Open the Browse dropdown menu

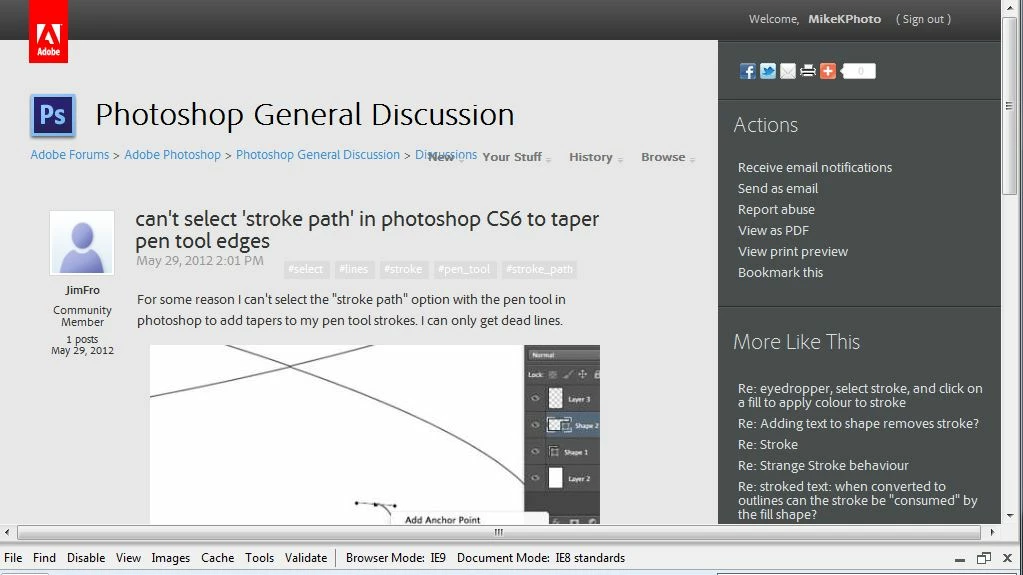[667, 157]
